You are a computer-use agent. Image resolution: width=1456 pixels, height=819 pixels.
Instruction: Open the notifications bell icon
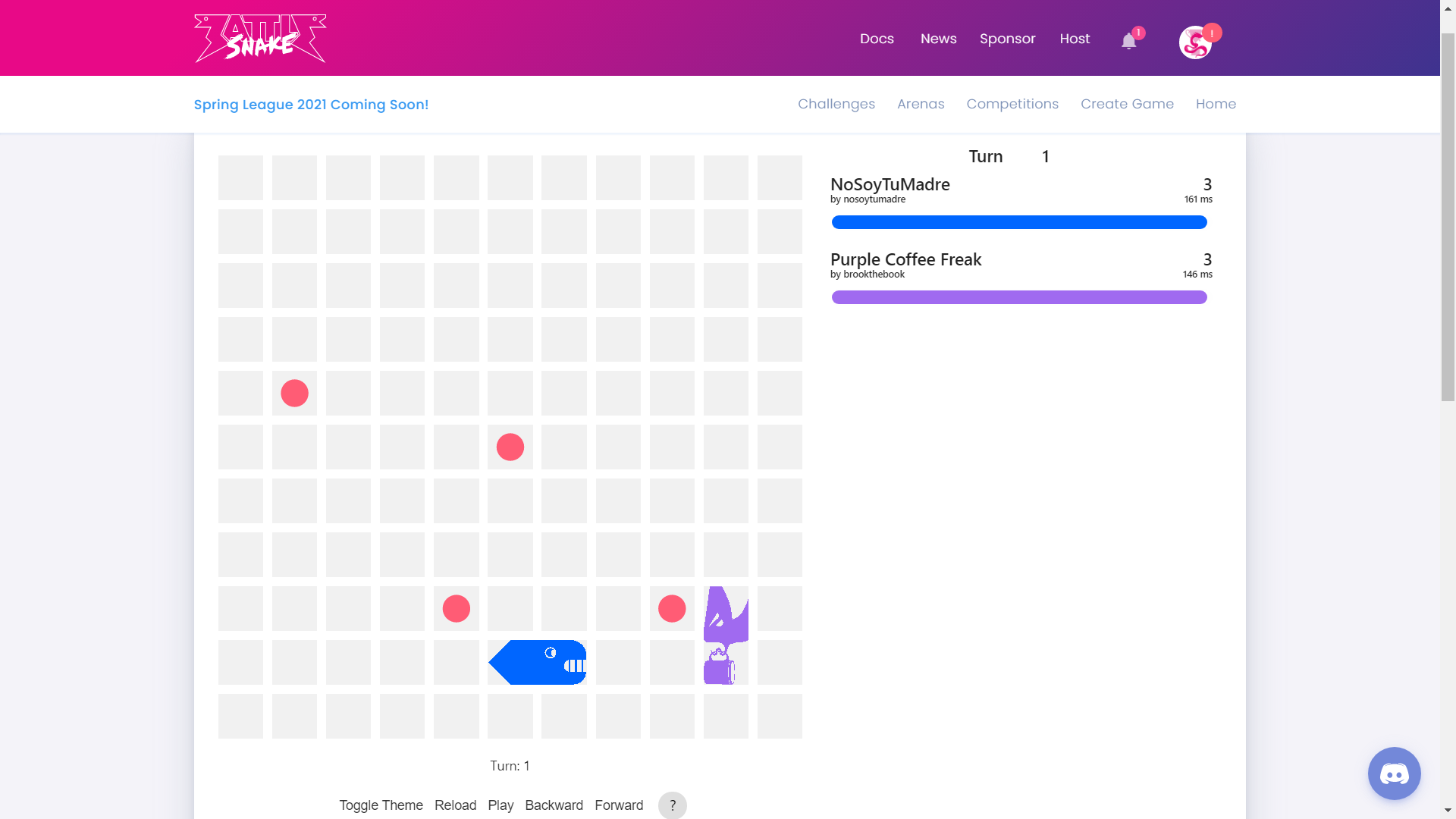coord(1128,41)
